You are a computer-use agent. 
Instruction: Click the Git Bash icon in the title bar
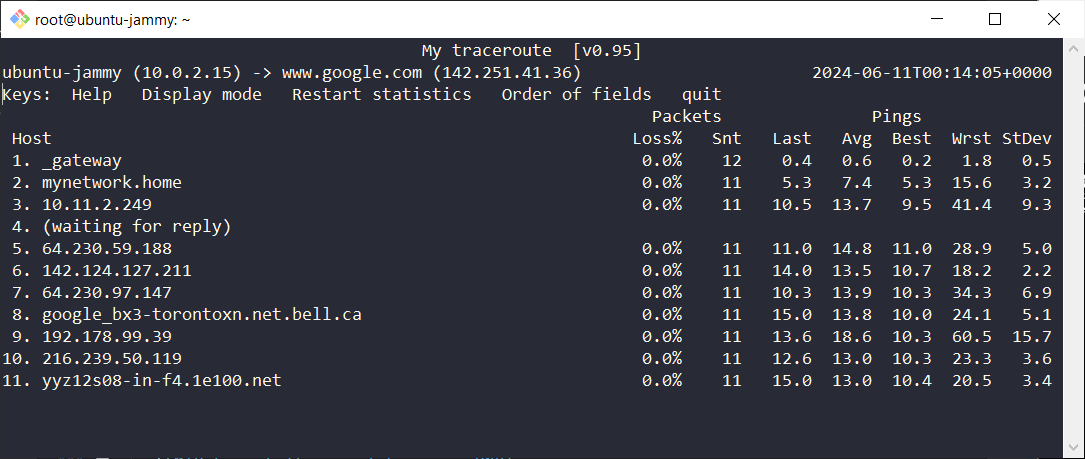tap(19, 19)
